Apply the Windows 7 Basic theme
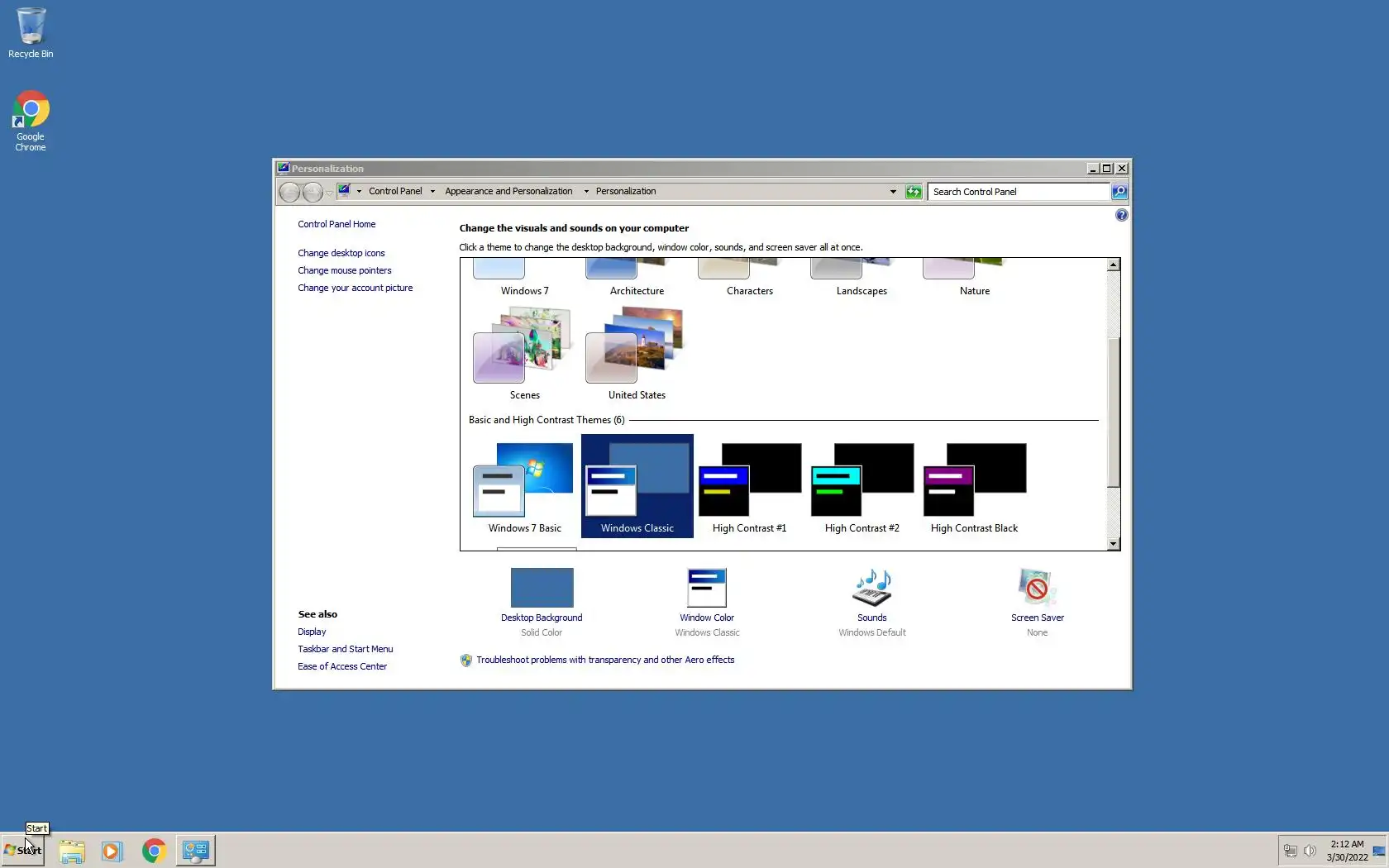 click(524, 488)
